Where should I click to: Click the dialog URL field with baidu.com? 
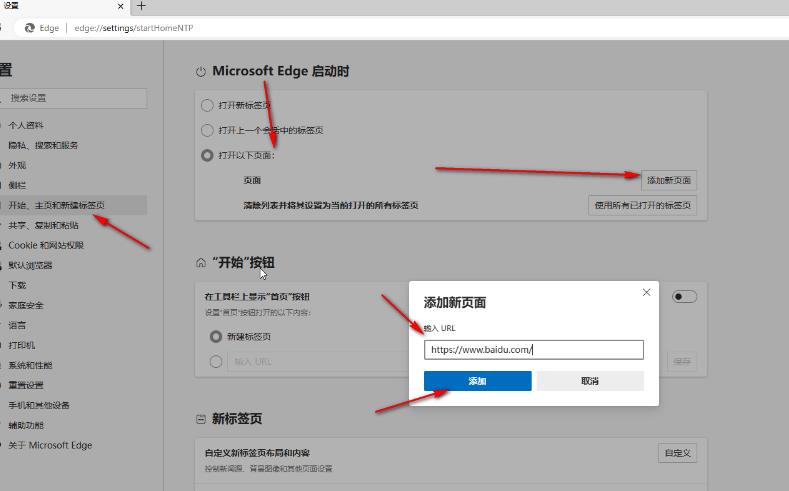click(534, 350)
